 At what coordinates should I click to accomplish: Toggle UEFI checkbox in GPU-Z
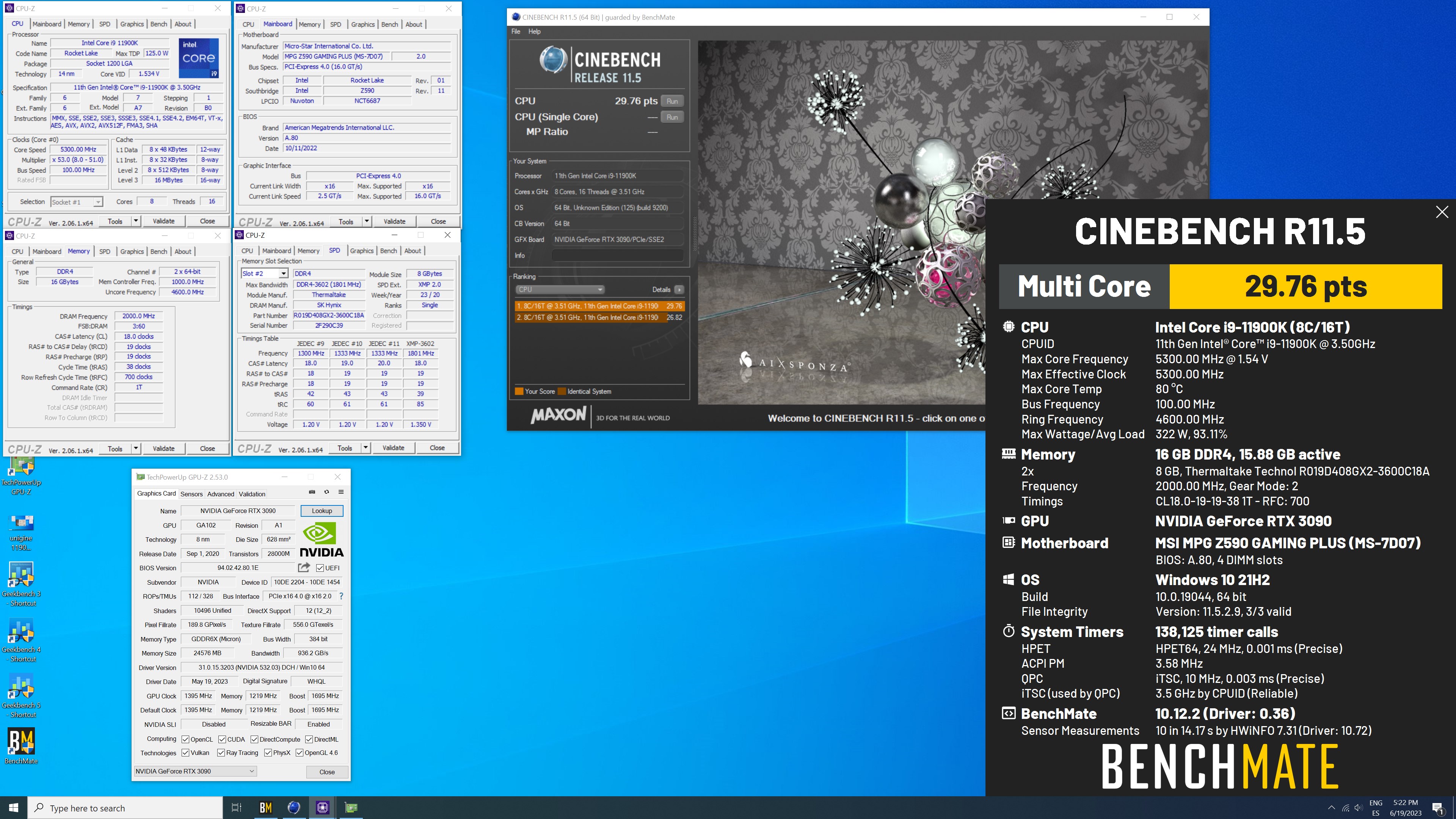click(x=320, y=568)
